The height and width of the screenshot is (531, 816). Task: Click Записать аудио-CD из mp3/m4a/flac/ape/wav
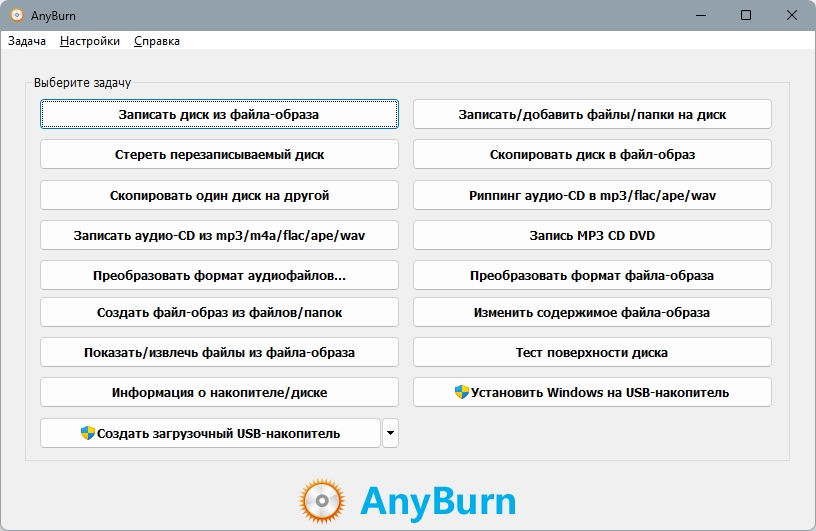coord(219,235)
